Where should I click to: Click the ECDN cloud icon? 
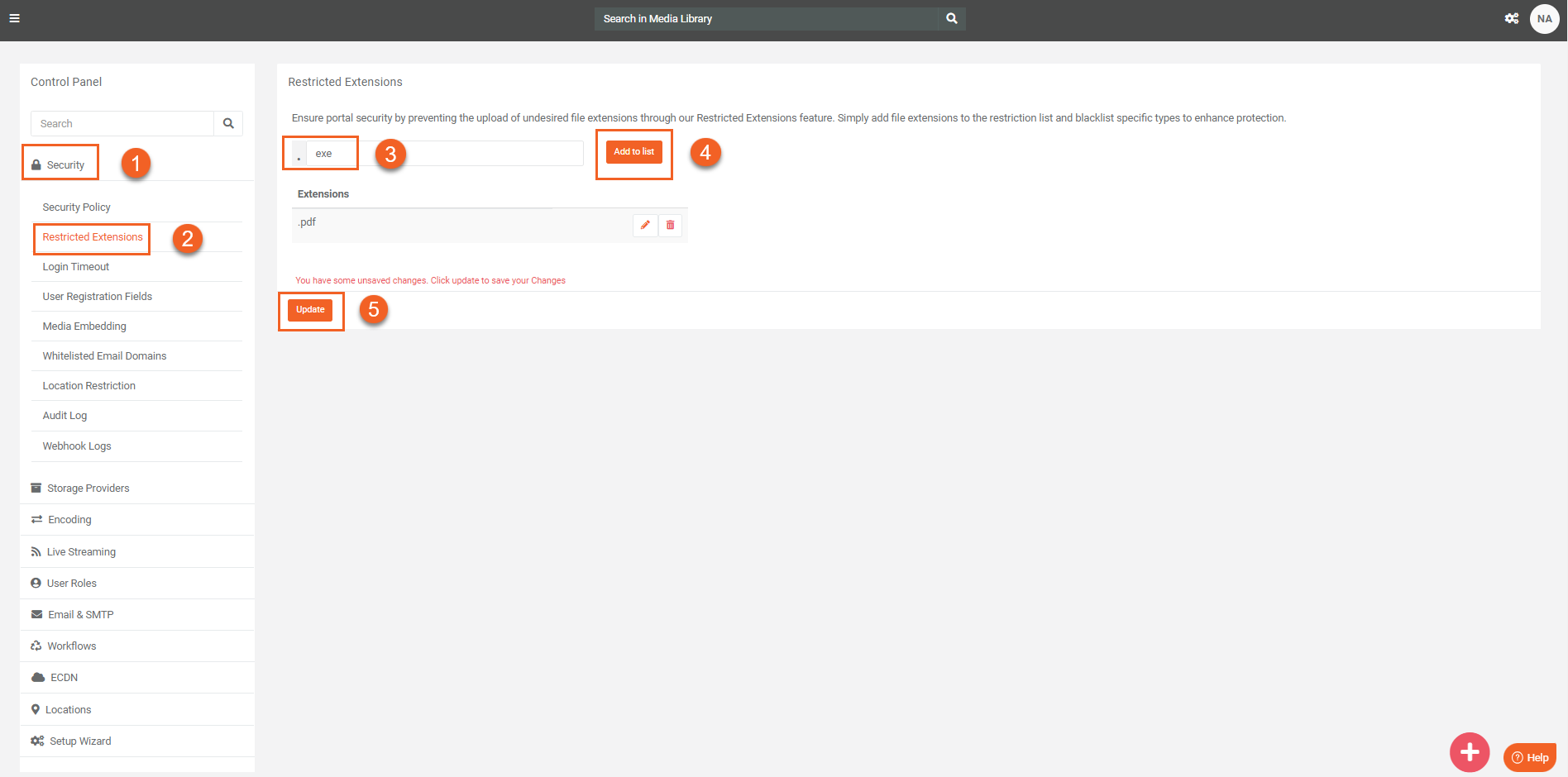[x=38, y=677]
